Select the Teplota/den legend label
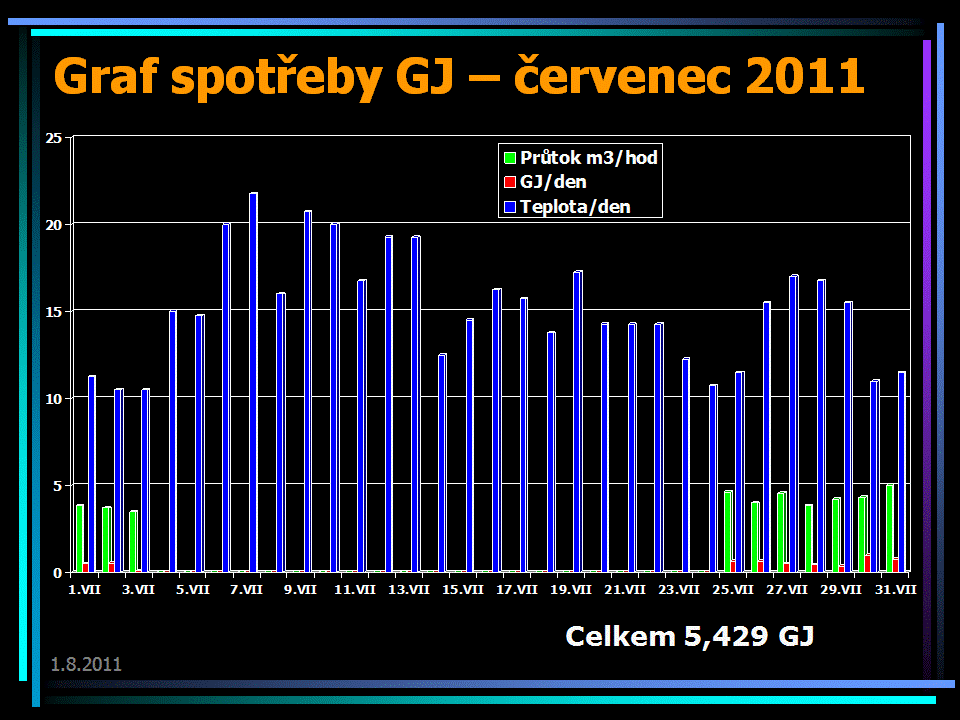Screen dimensions: 960x720 coord(576,208)
